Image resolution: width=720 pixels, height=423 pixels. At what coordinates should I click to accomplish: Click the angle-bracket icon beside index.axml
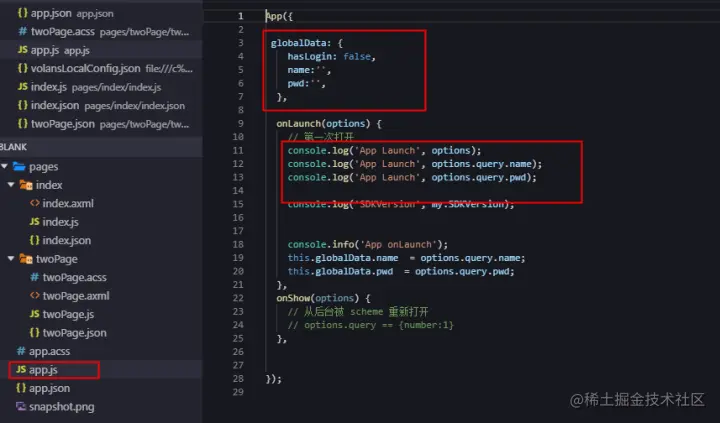[34, 203]
